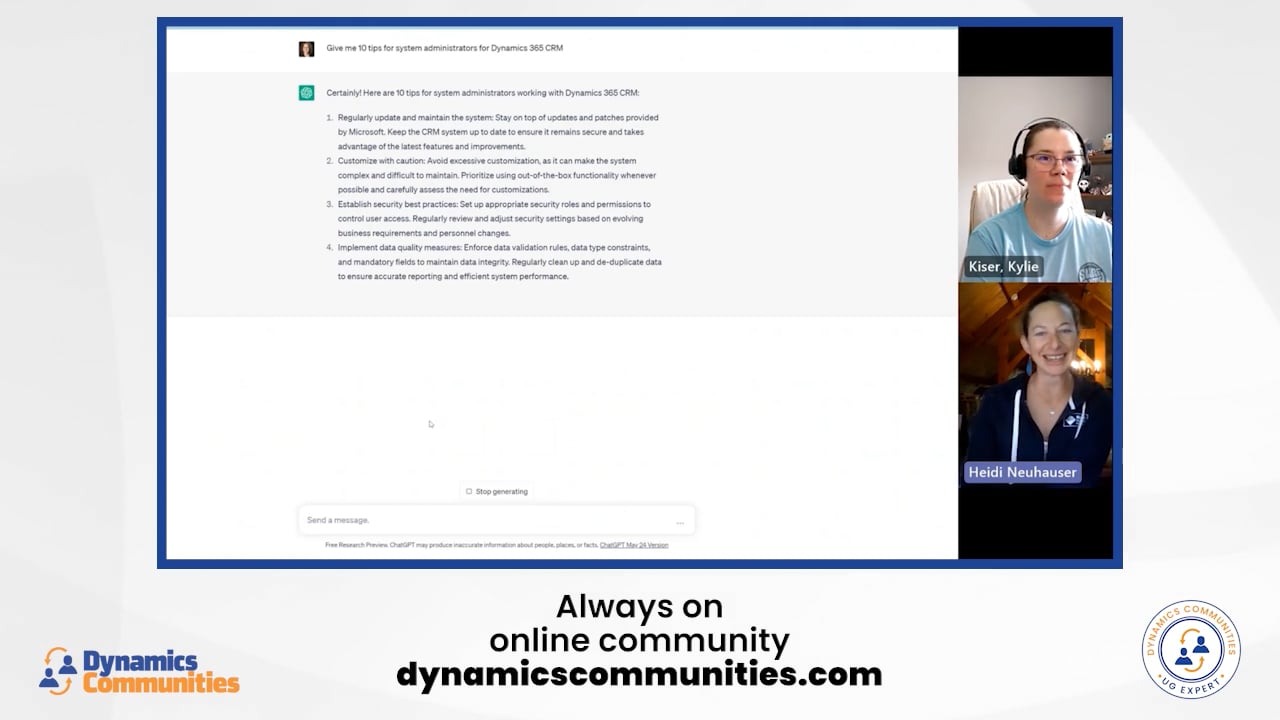
Task: Click the dynamicscommunities.com website text
Action: coord(639,674)
